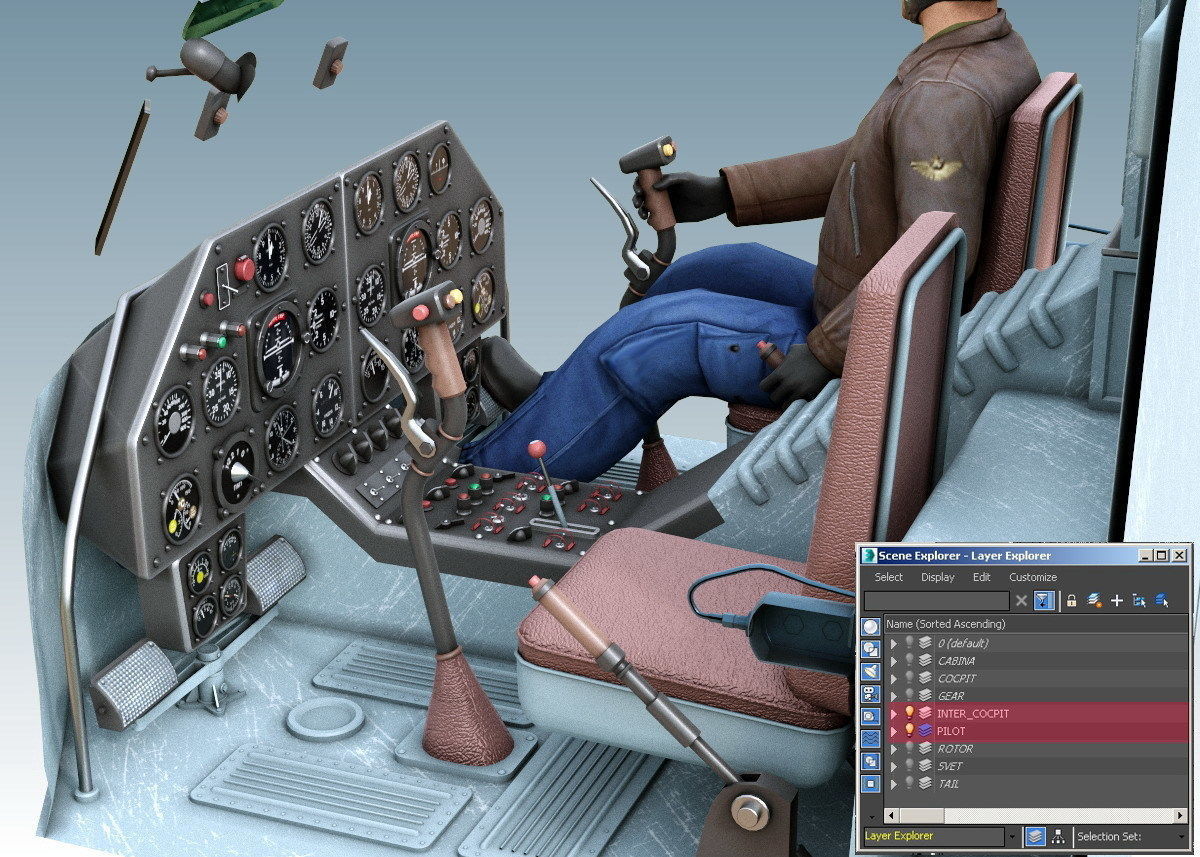Click the layer stack icon of PILOT

pyautogui.click(x=925, y=731)
